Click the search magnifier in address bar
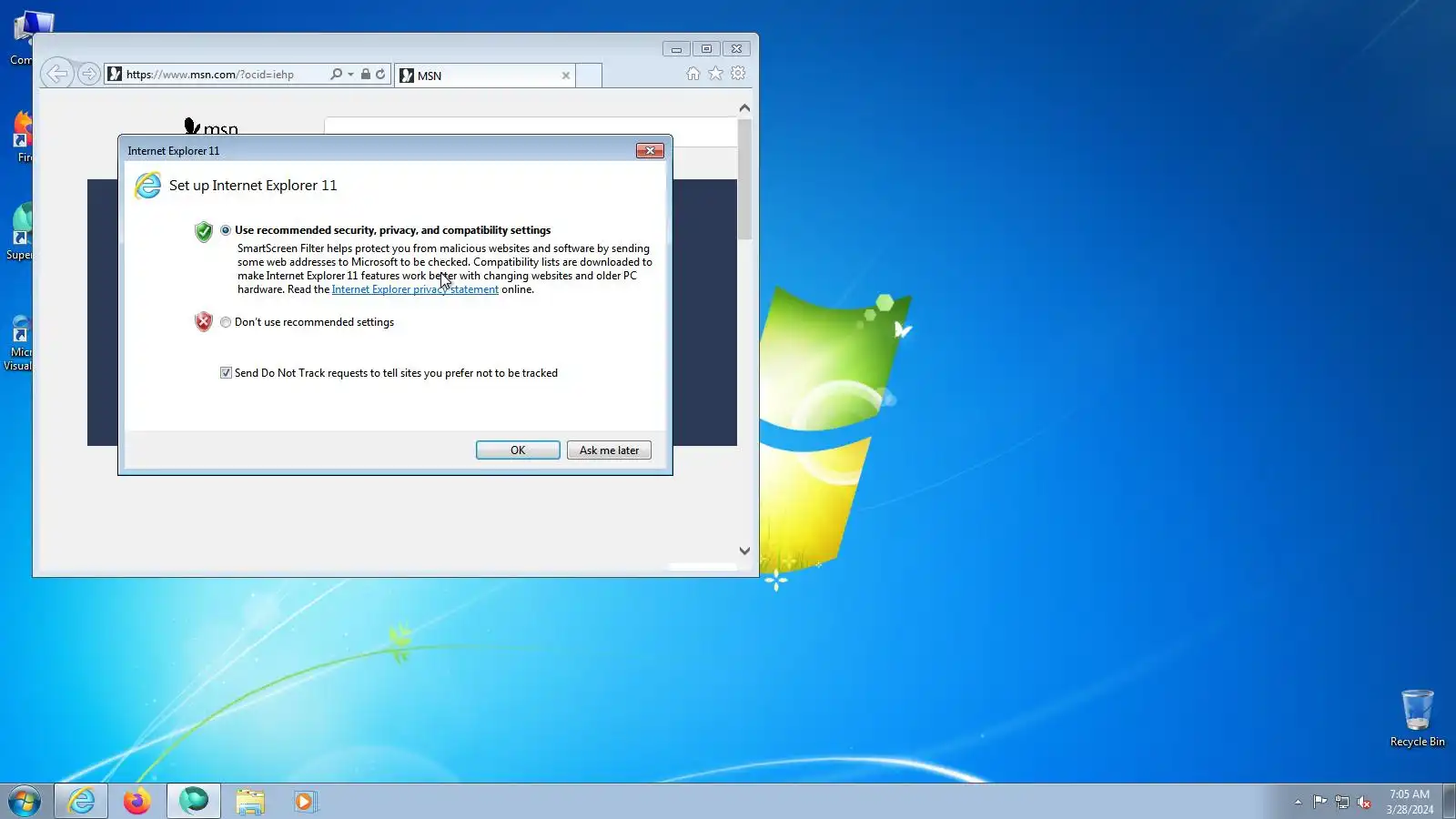This screenshot has height=819, width=1456. click(336, 75)
